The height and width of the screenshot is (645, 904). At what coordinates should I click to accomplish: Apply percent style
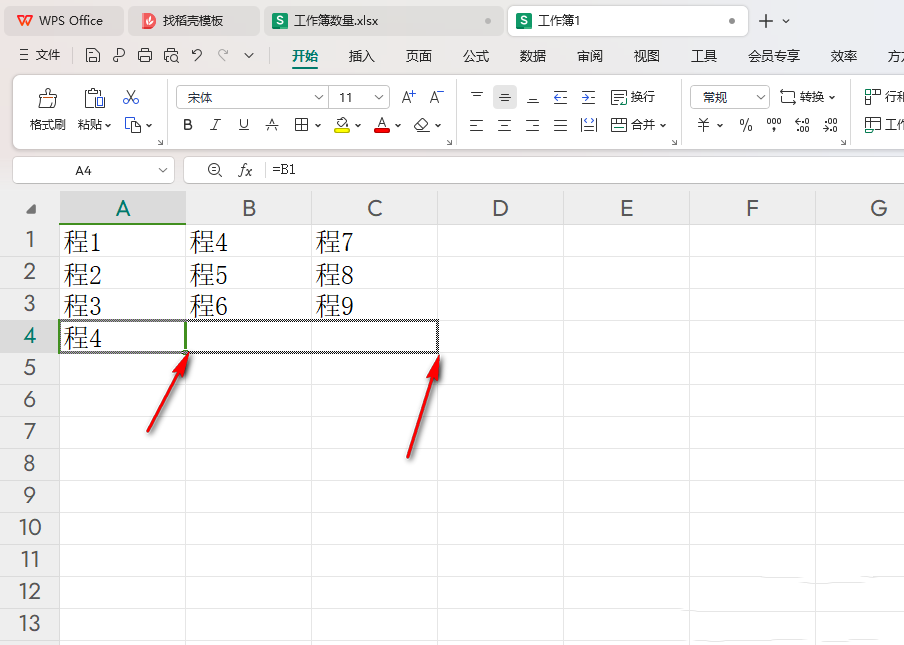(x=746, y=125)
